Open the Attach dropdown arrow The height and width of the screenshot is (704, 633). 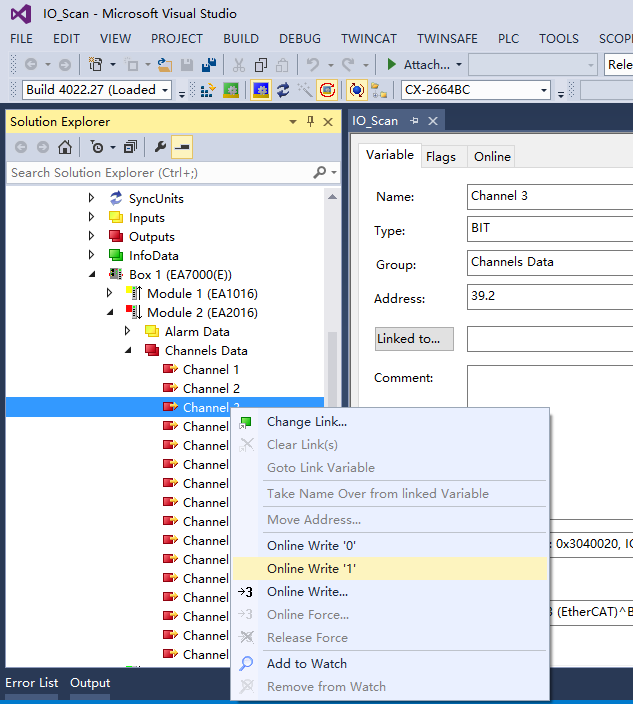pyautogui.click(x=459, y=65)
